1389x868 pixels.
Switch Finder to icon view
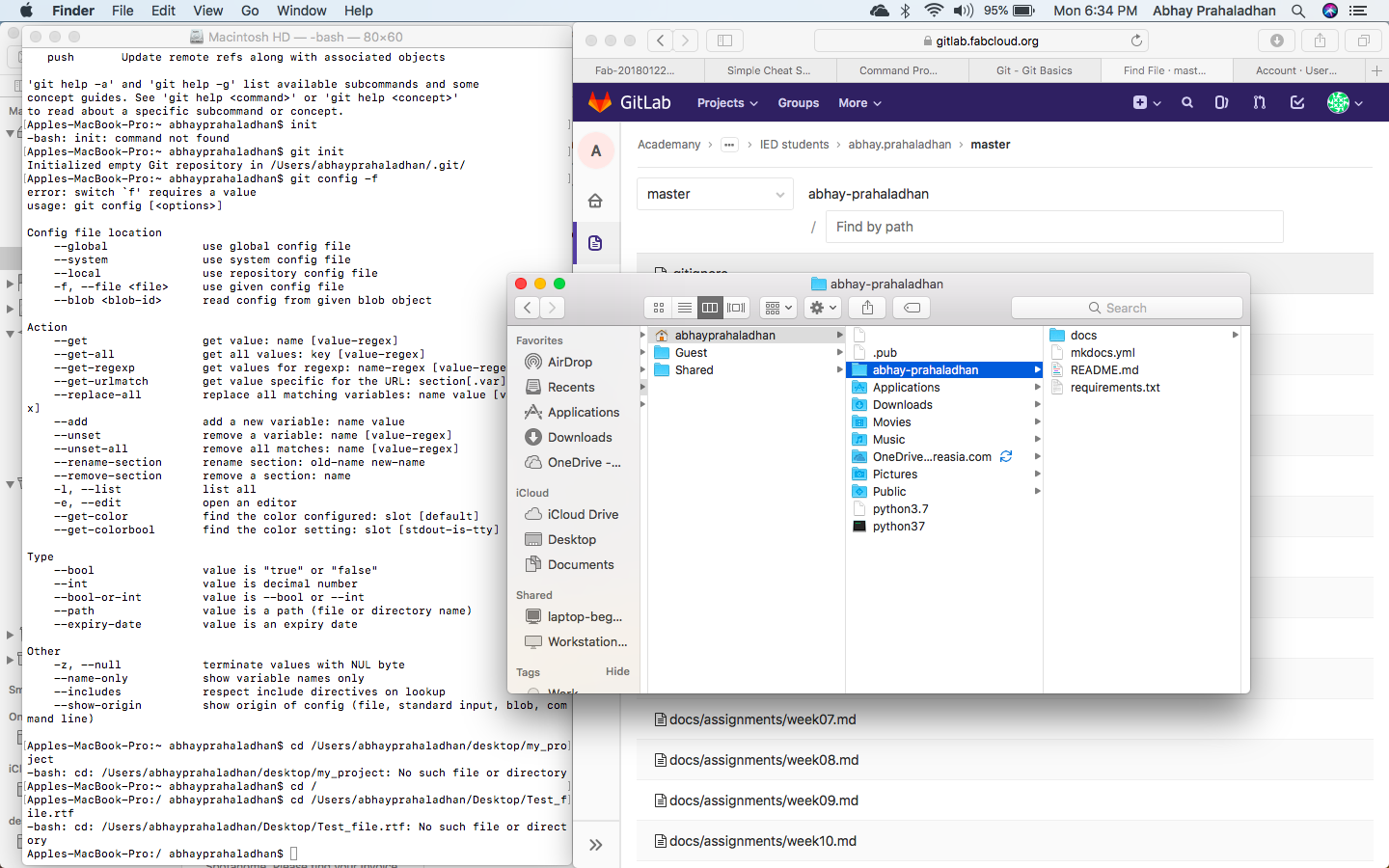coord(659,308)
